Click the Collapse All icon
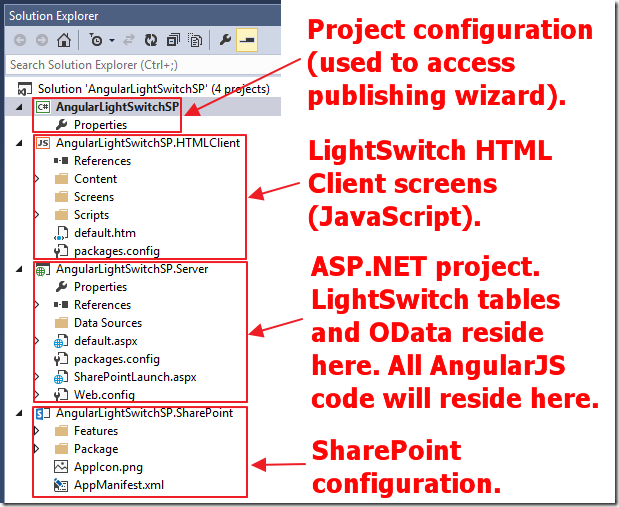The width and height of the screenshot is (619, 507). point(173,40)
